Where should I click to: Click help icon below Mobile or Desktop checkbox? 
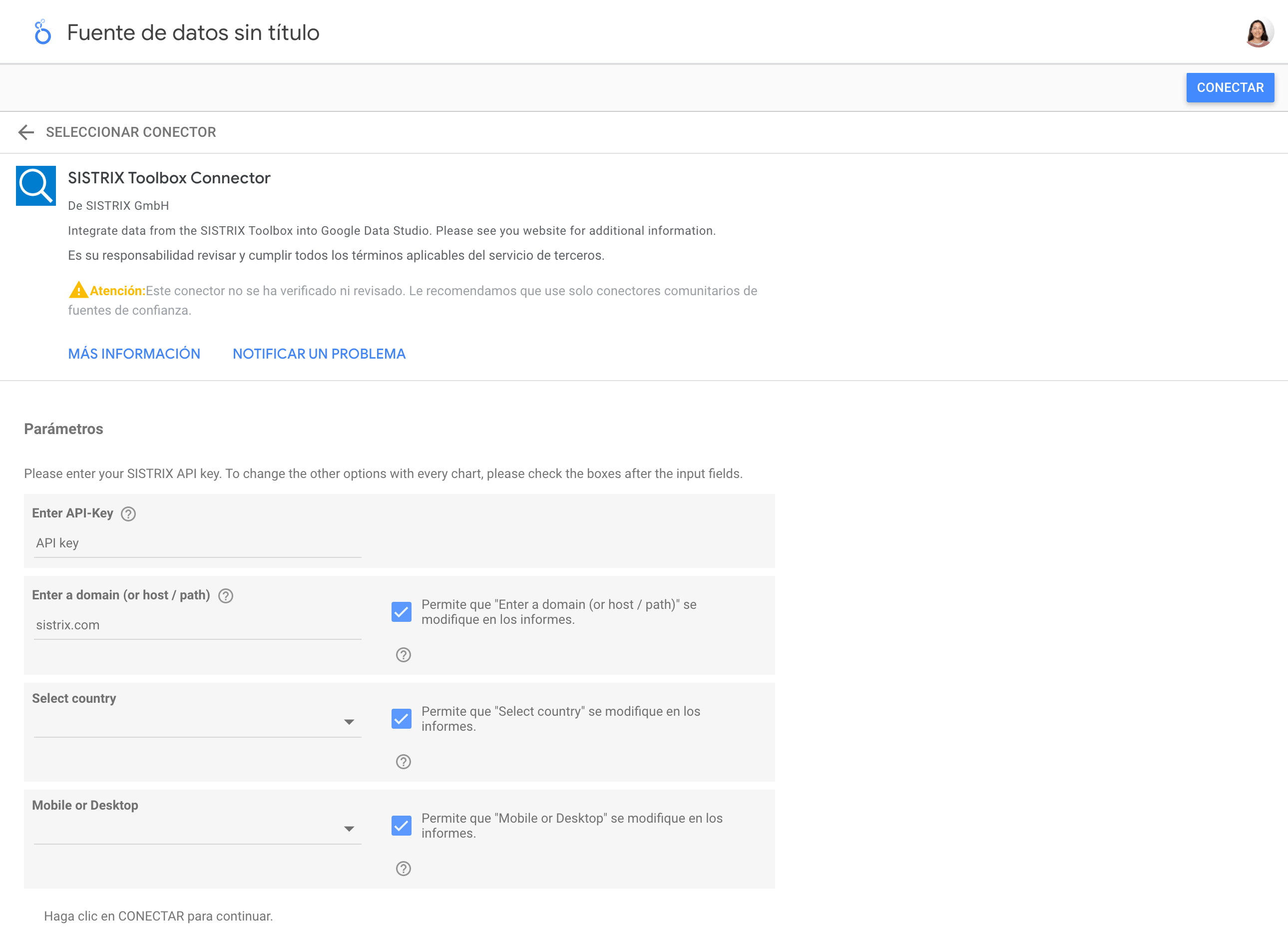404,868
